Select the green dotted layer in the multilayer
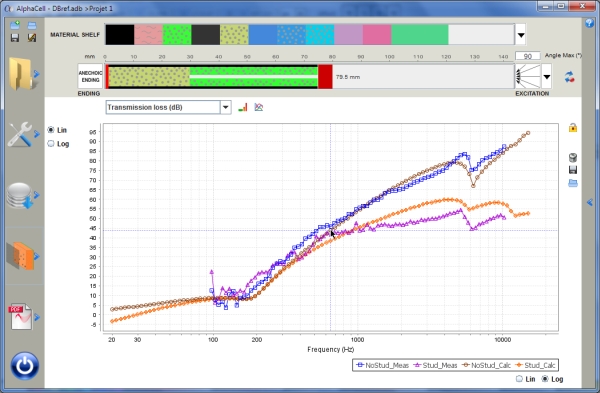Image resolution: width=600 pixels, height=393 pixels. click(254, 77)
